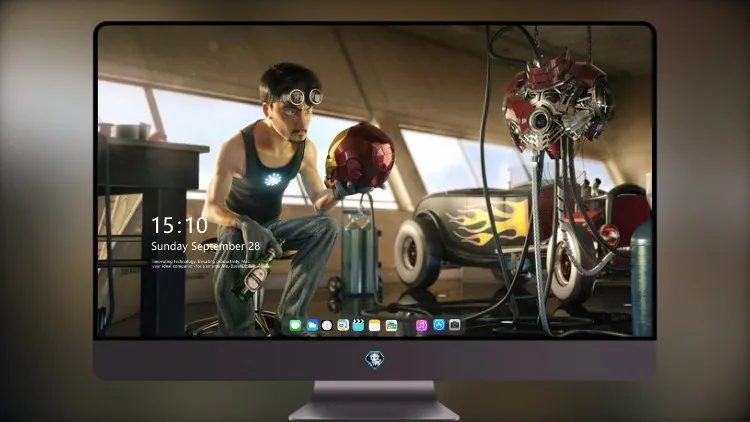Viewport: 750px width, 422px height.
Task: Click the red Iron Man helmet in wallpaper
Action: 360,156
